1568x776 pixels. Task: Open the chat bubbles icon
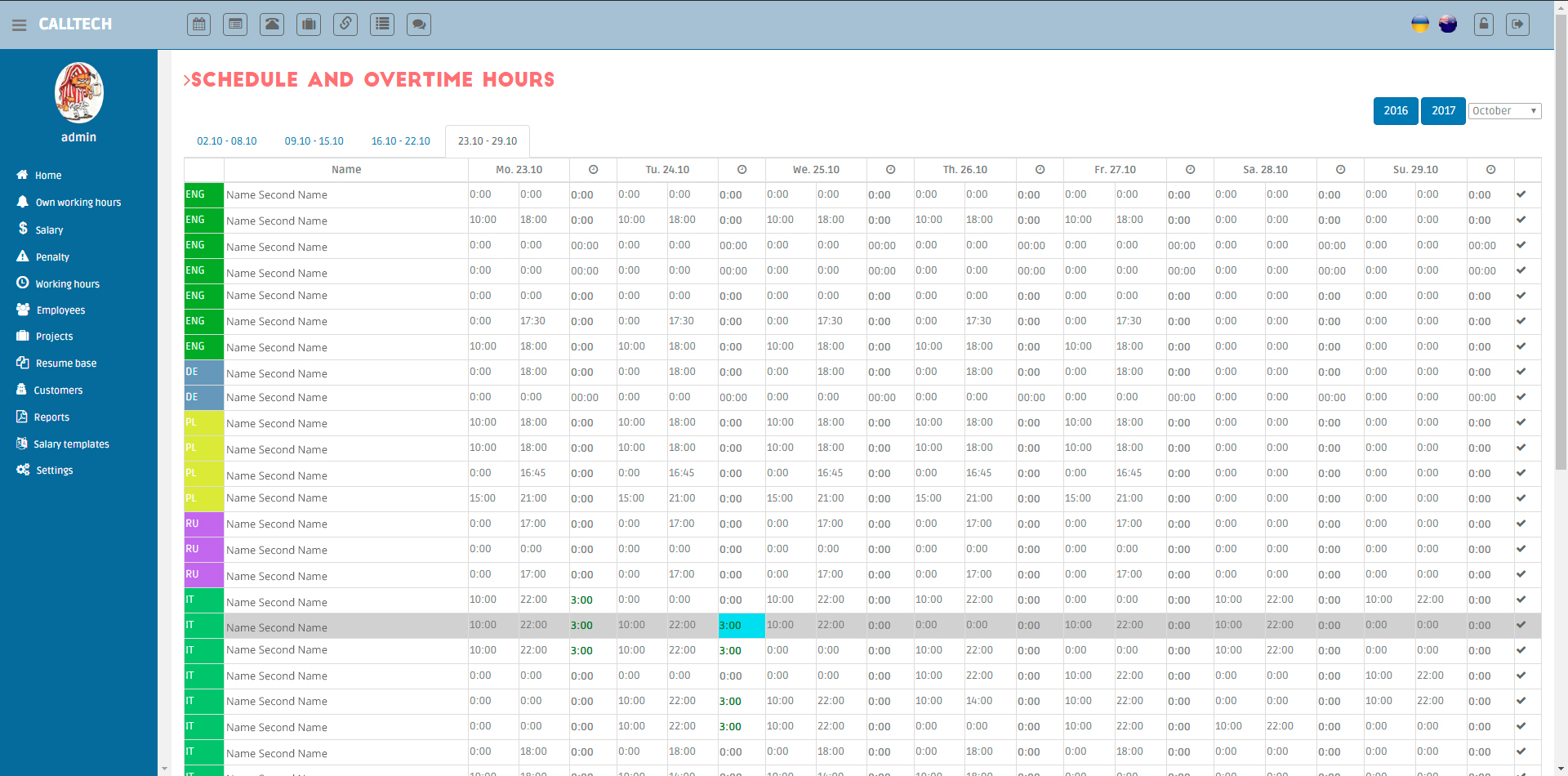pyautogui.click(x=419, y=25)
